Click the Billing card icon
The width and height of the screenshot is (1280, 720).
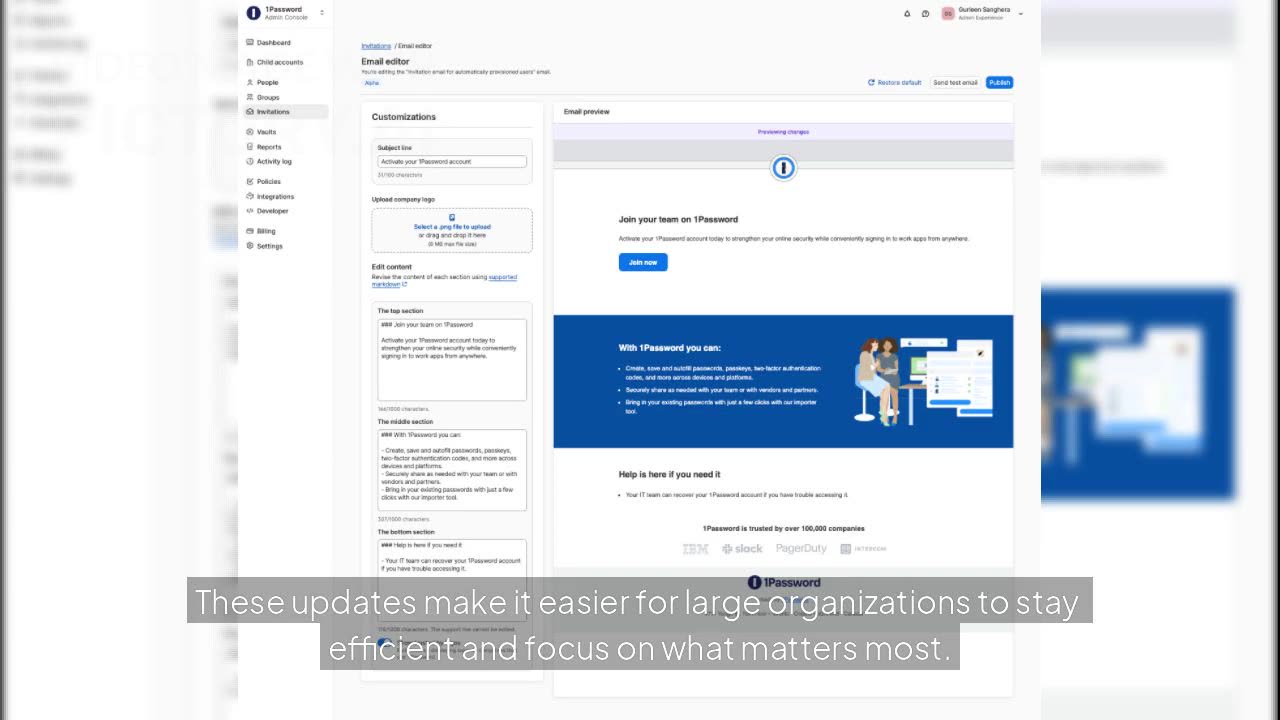pos(250,231)
